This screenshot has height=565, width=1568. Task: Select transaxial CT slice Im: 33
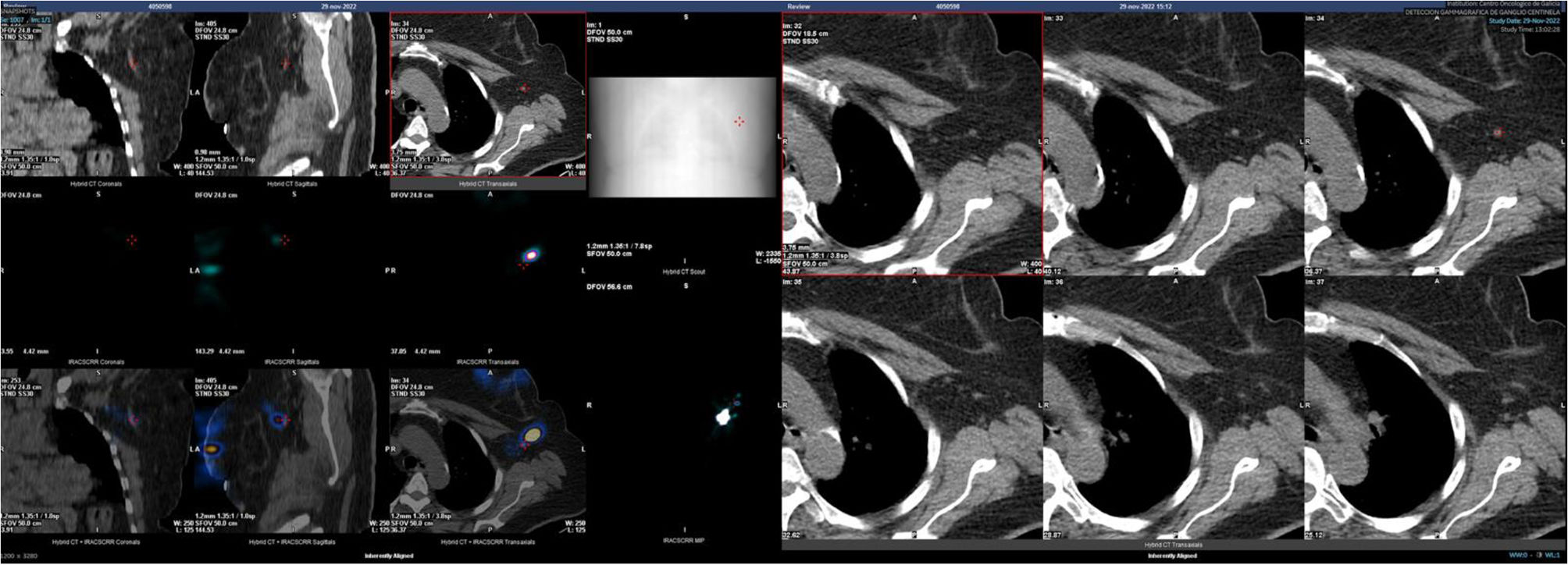(x=1172, y=144)
